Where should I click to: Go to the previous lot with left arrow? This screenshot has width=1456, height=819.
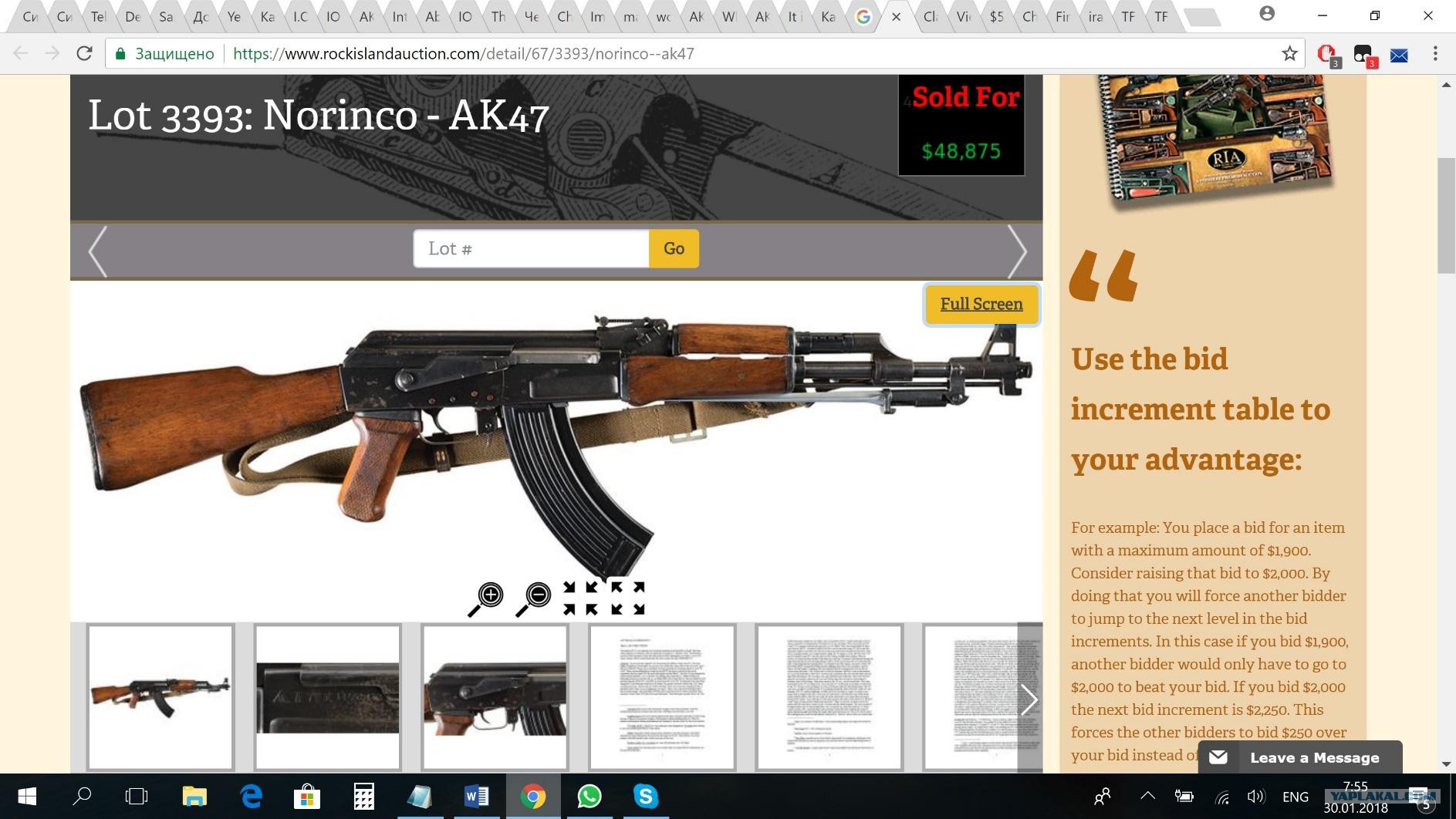pos(97,251)
